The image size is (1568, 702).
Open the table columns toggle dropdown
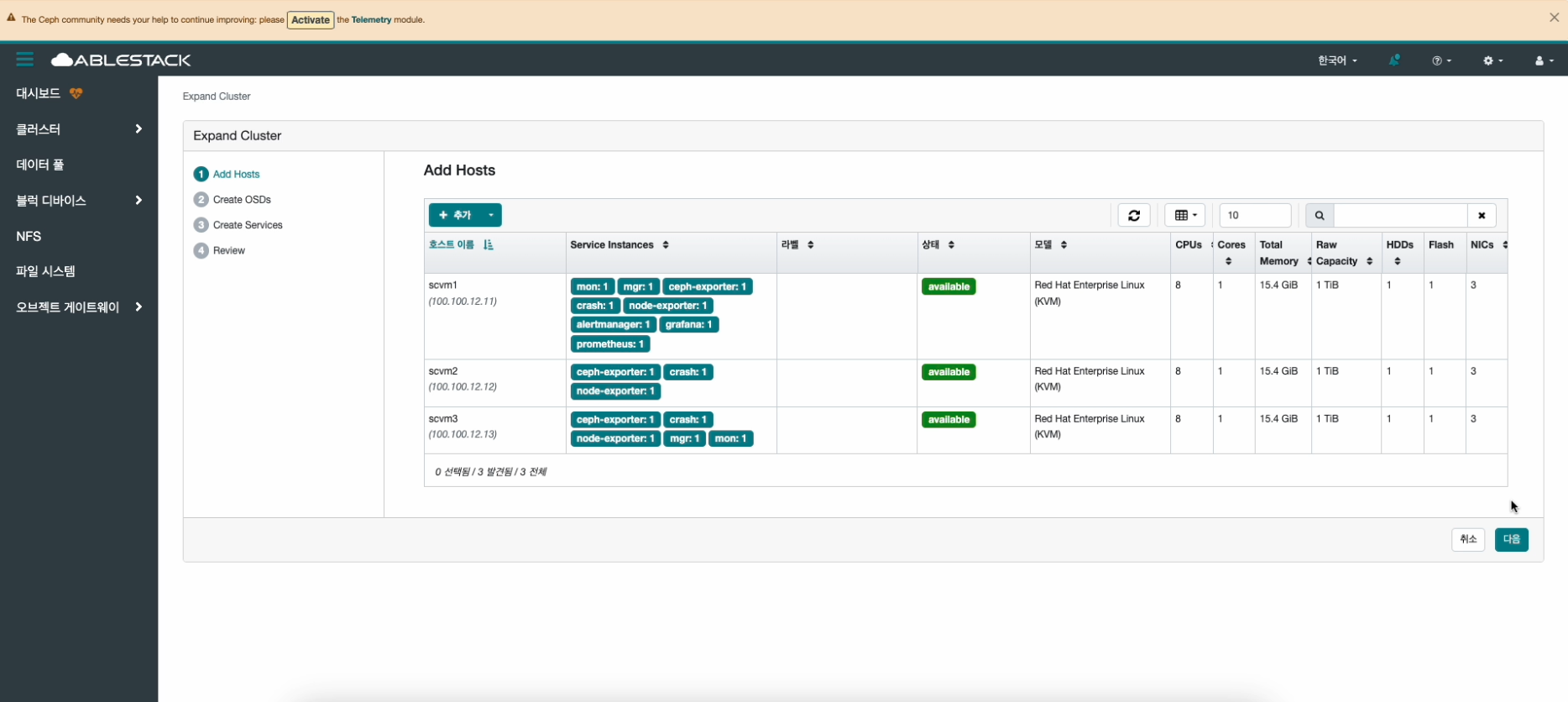click(1184, 216)
